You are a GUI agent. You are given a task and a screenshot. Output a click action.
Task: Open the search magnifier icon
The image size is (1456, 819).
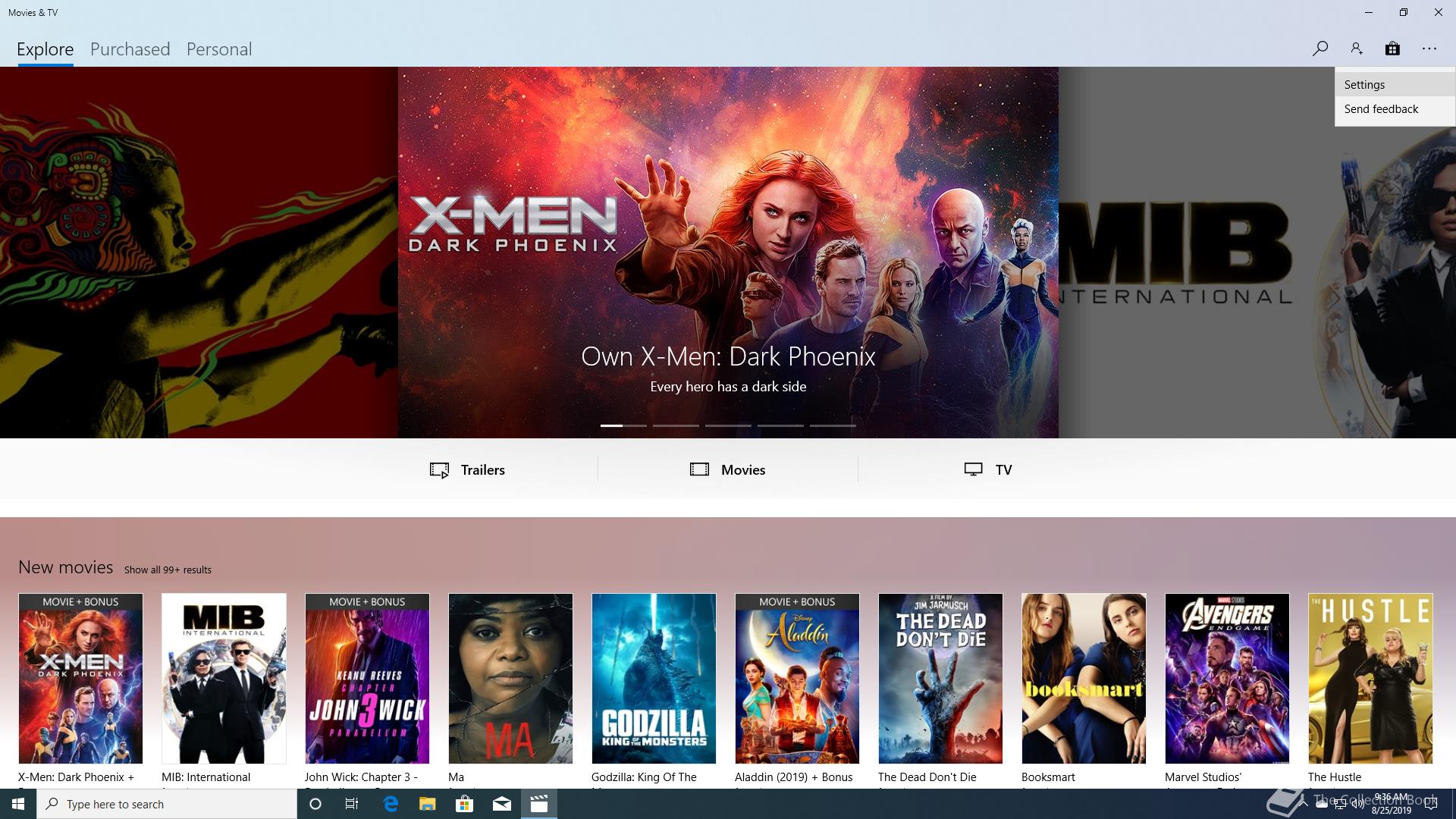[x=1319, y=49]
